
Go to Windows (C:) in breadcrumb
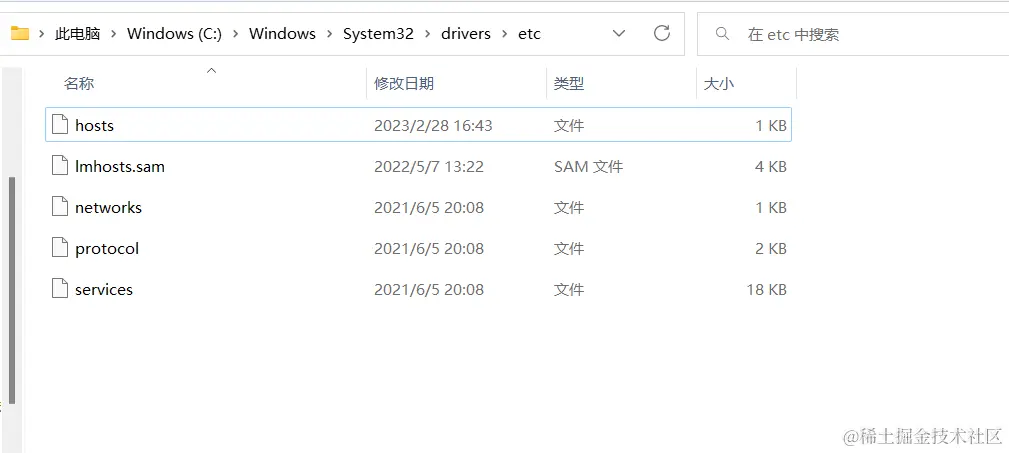[174, 34]
